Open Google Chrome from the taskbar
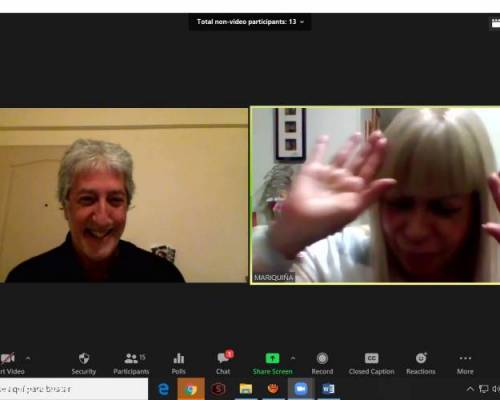Viewport: 500px width, 400px height. (x=191, y=389)
